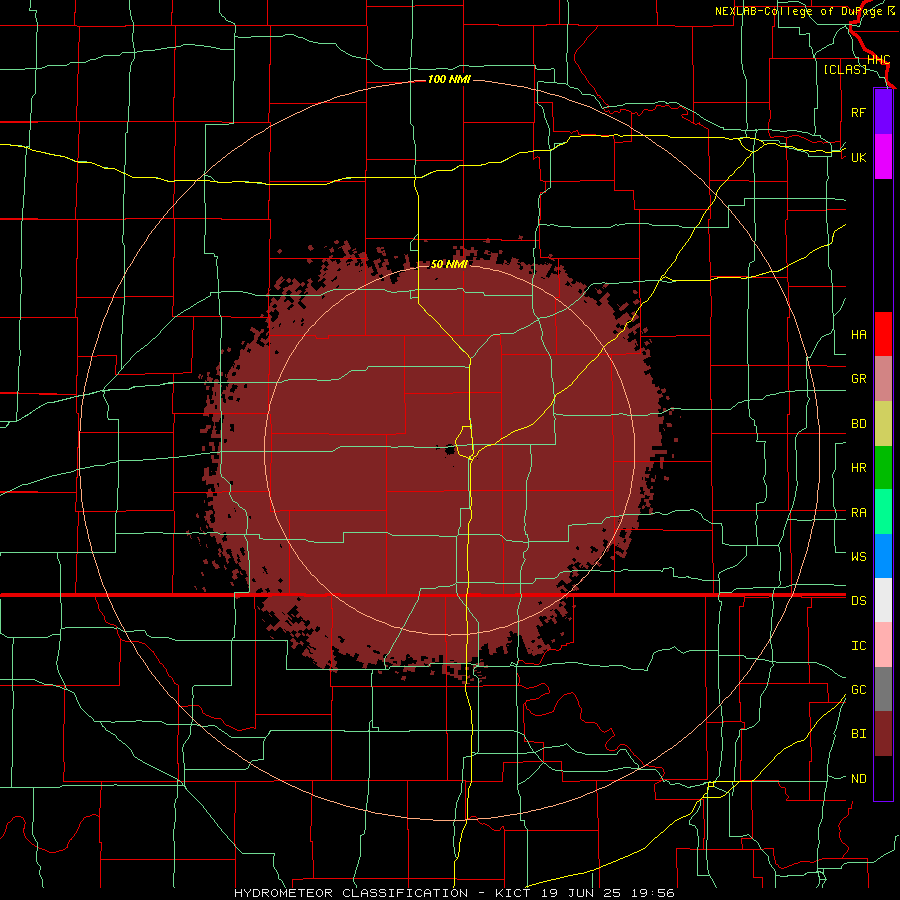Click the BI legend label

(859, 734)
